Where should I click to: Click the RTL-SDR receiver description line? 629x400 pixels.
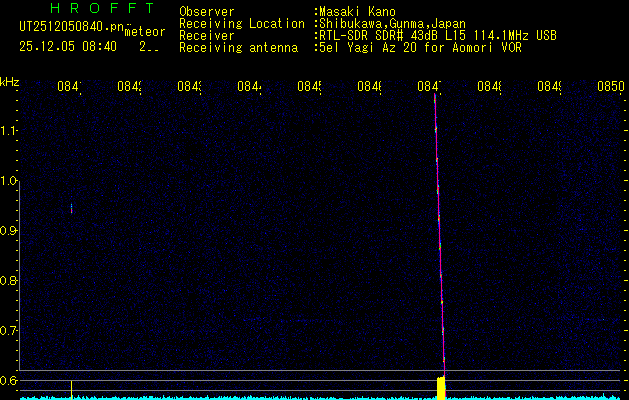coord(438,35)
